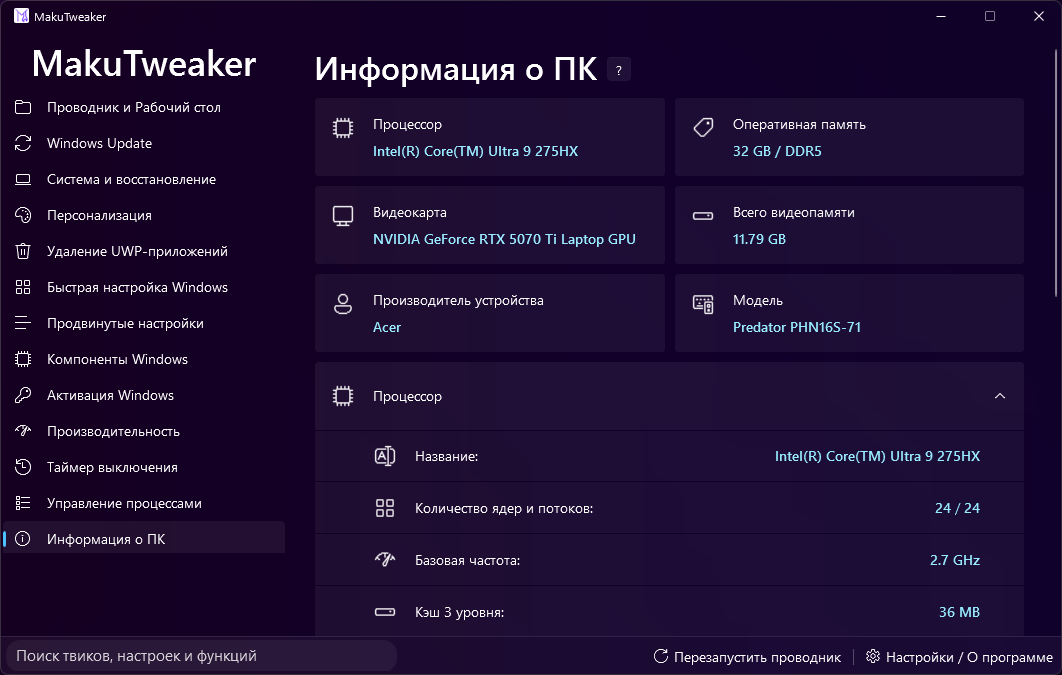Click the speedometer icon beside Базовая частота
1062x675 pixels.
(385, 560)
